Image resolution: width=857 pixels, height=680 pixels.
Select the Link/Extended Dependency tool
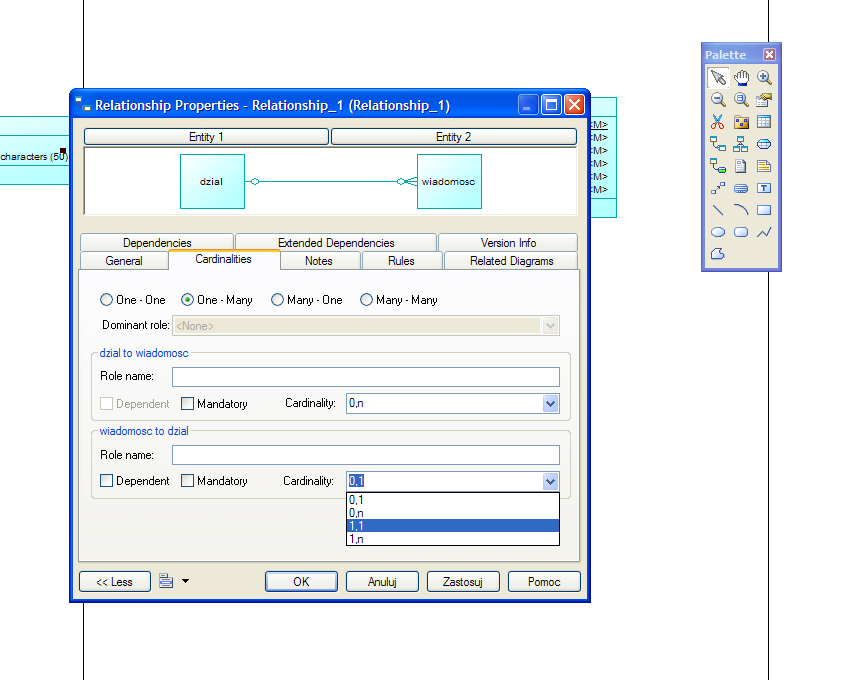click(x=718, y=188)
